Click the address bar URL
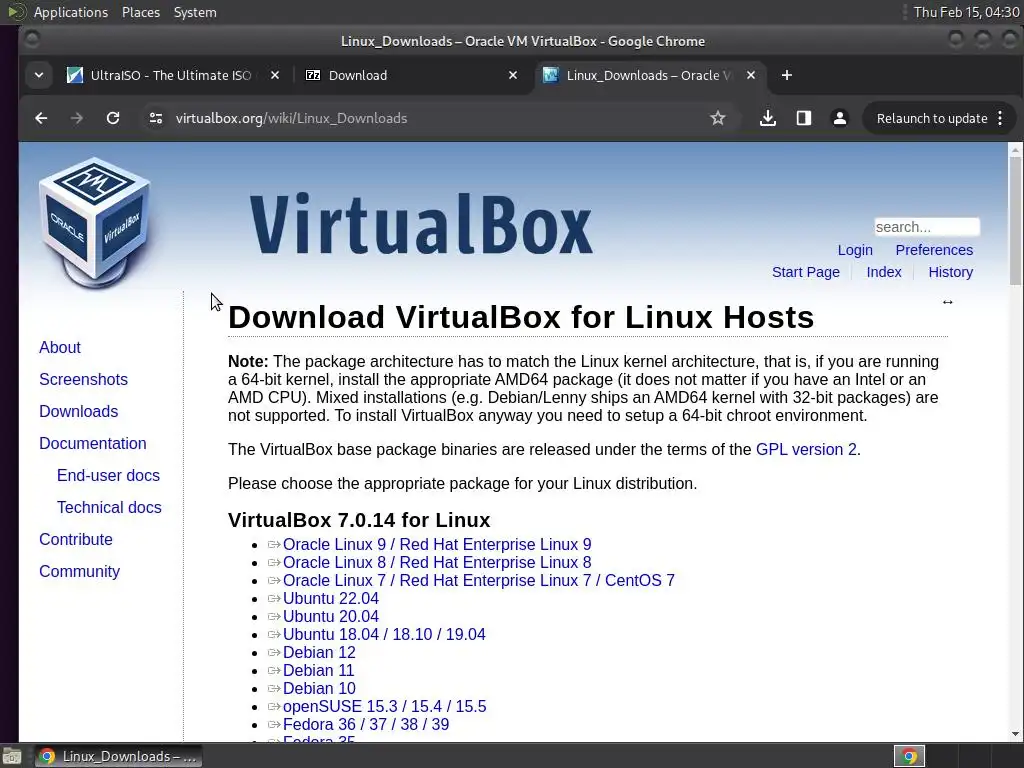This screenshot has height=768, width=1024. click(x=291, y=118)
